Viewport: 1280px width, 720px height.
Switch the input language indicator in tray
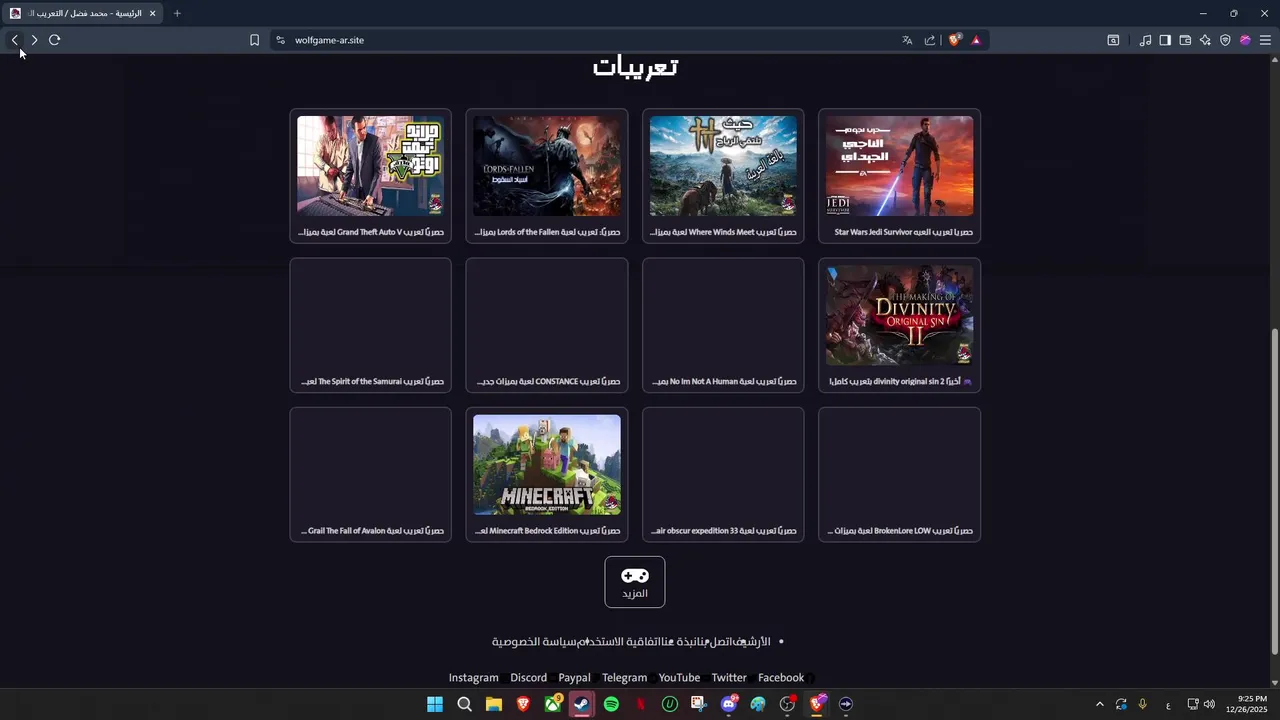[x=1168, y=705]
